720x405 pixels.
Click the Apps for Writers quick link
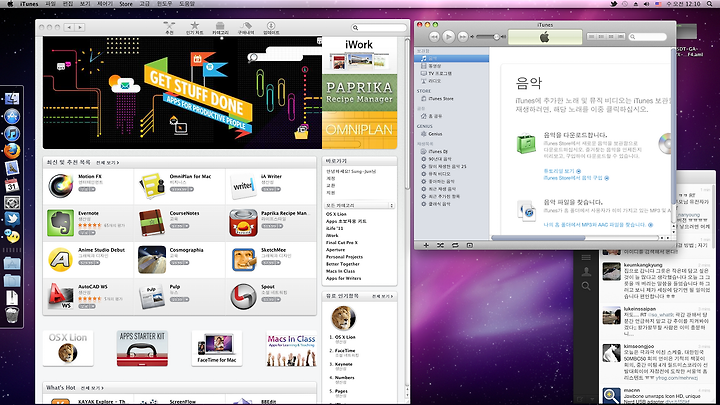(x=343, y=278)
